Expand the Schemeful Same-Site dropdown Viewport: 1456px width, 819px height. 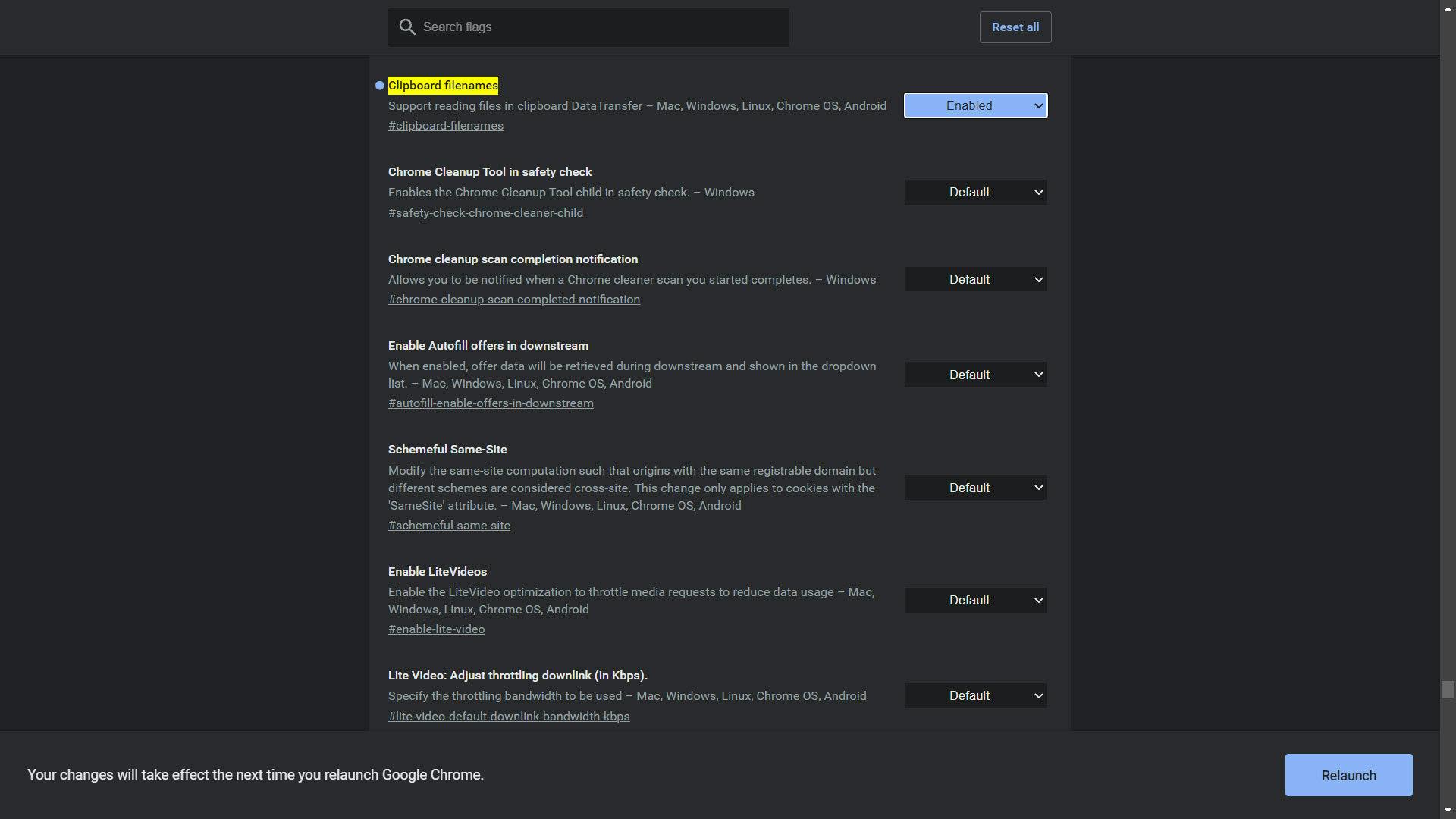coord(975,488)
